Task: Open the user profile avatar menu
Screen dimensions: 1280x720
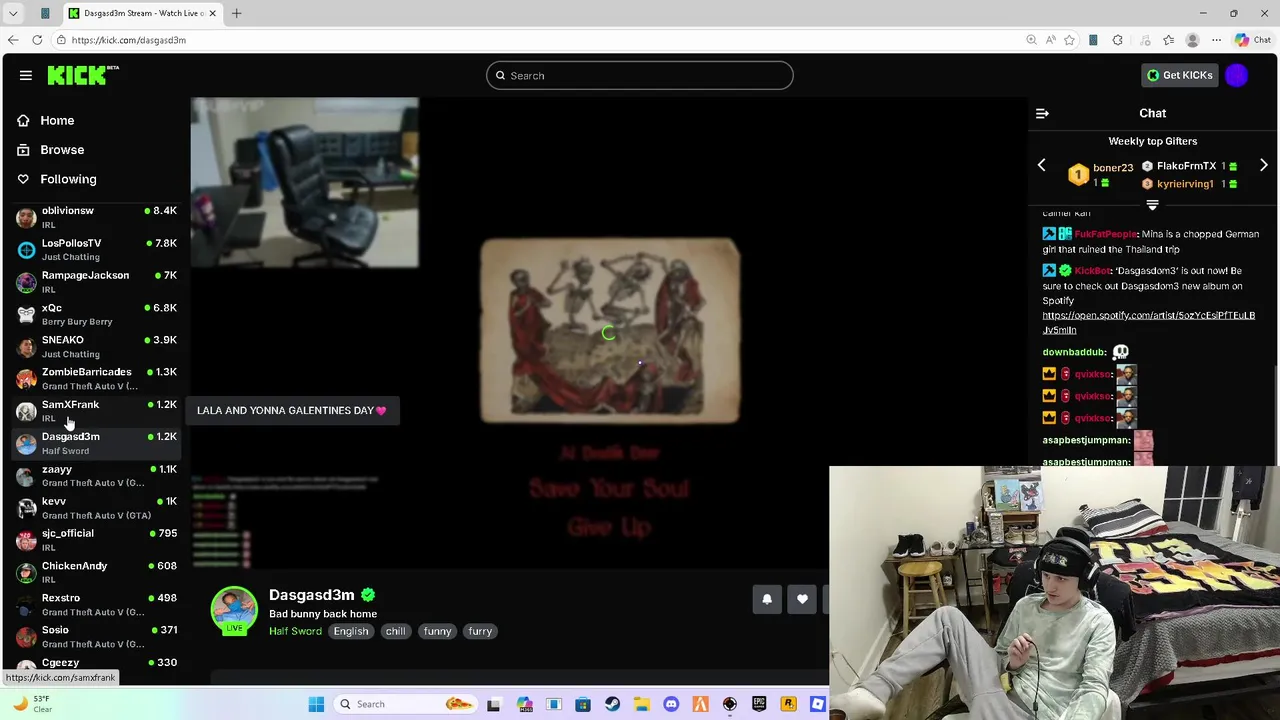Action: coord(1237,75)
